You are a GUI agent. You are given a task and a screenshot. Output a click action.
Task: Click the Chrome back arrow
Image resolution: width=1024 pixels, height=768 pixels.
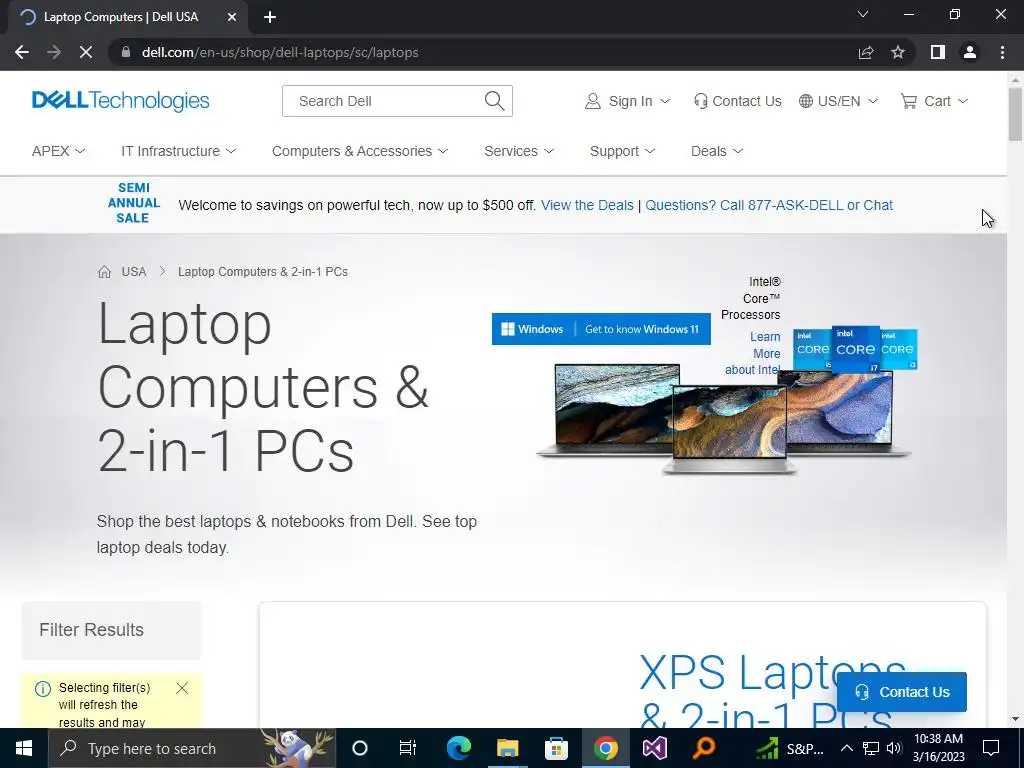(x=22, y=52)
